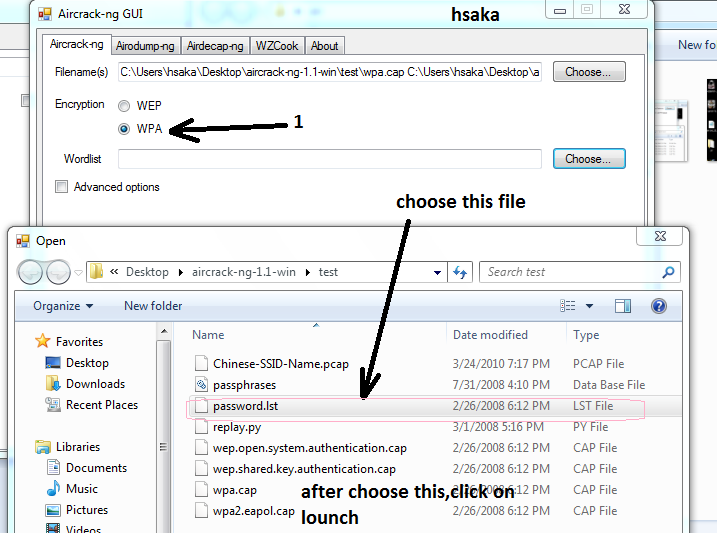Expand the address bar path history dropdown
The width and height of the screenshot is (717, 533).
pos(437,272)
